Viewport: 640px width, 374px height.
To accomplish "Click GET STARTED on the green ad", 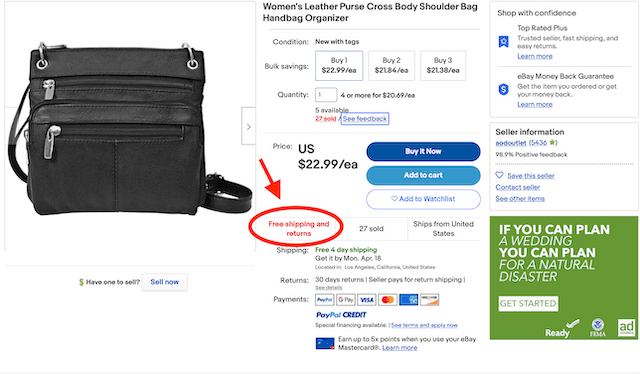I will 528,303.
